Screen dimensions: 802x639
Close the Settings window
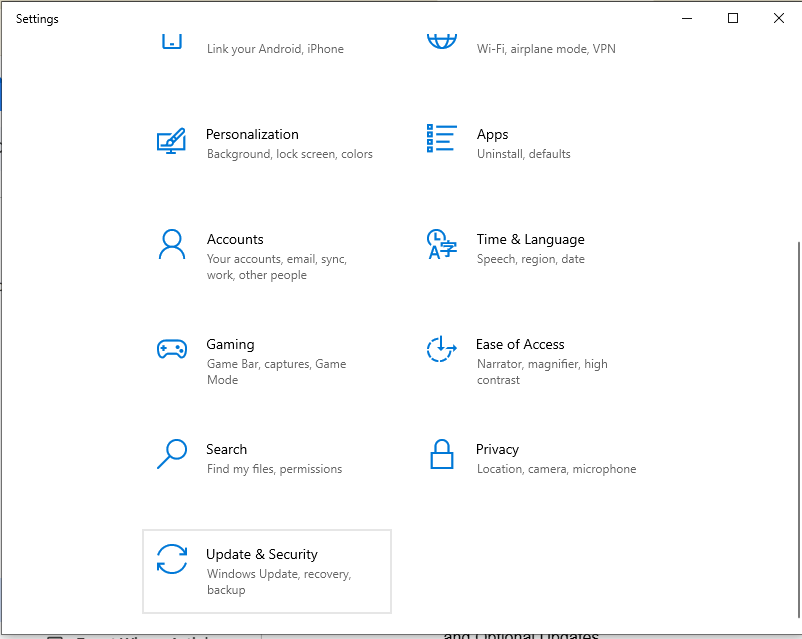tap(779, 18)
